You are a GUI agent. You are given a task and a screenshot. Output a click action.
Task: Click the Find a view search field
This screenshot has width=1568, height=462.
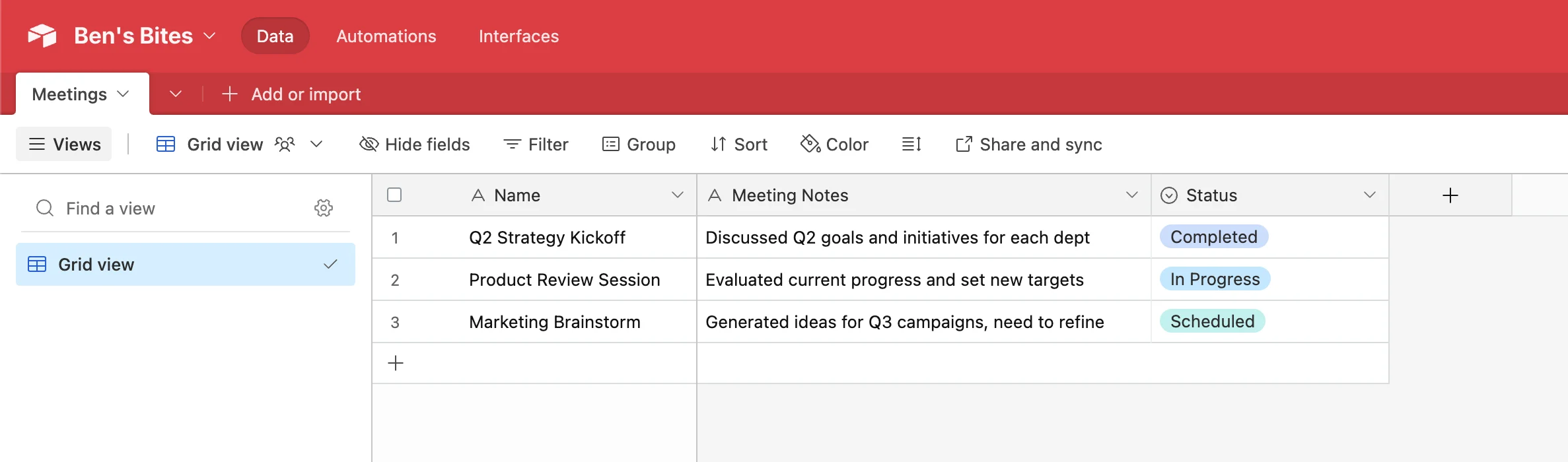[172, 208]
